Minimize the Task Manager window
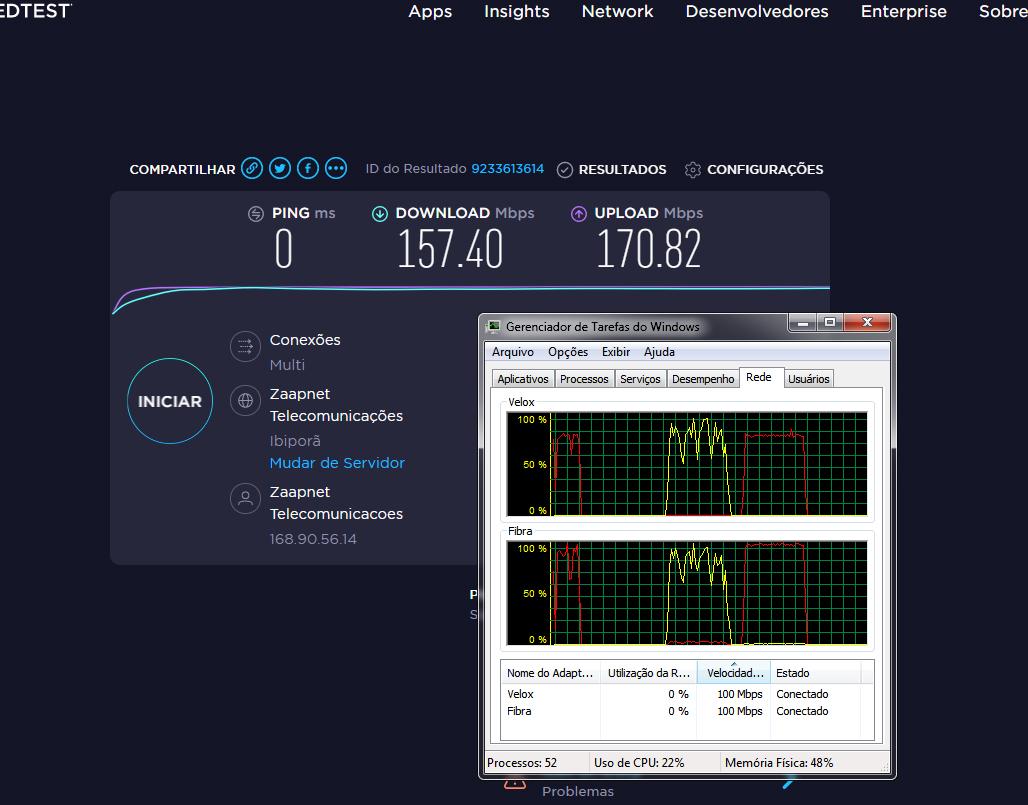Viewport: 1028px width, 805px height. [x=803, y=322]
